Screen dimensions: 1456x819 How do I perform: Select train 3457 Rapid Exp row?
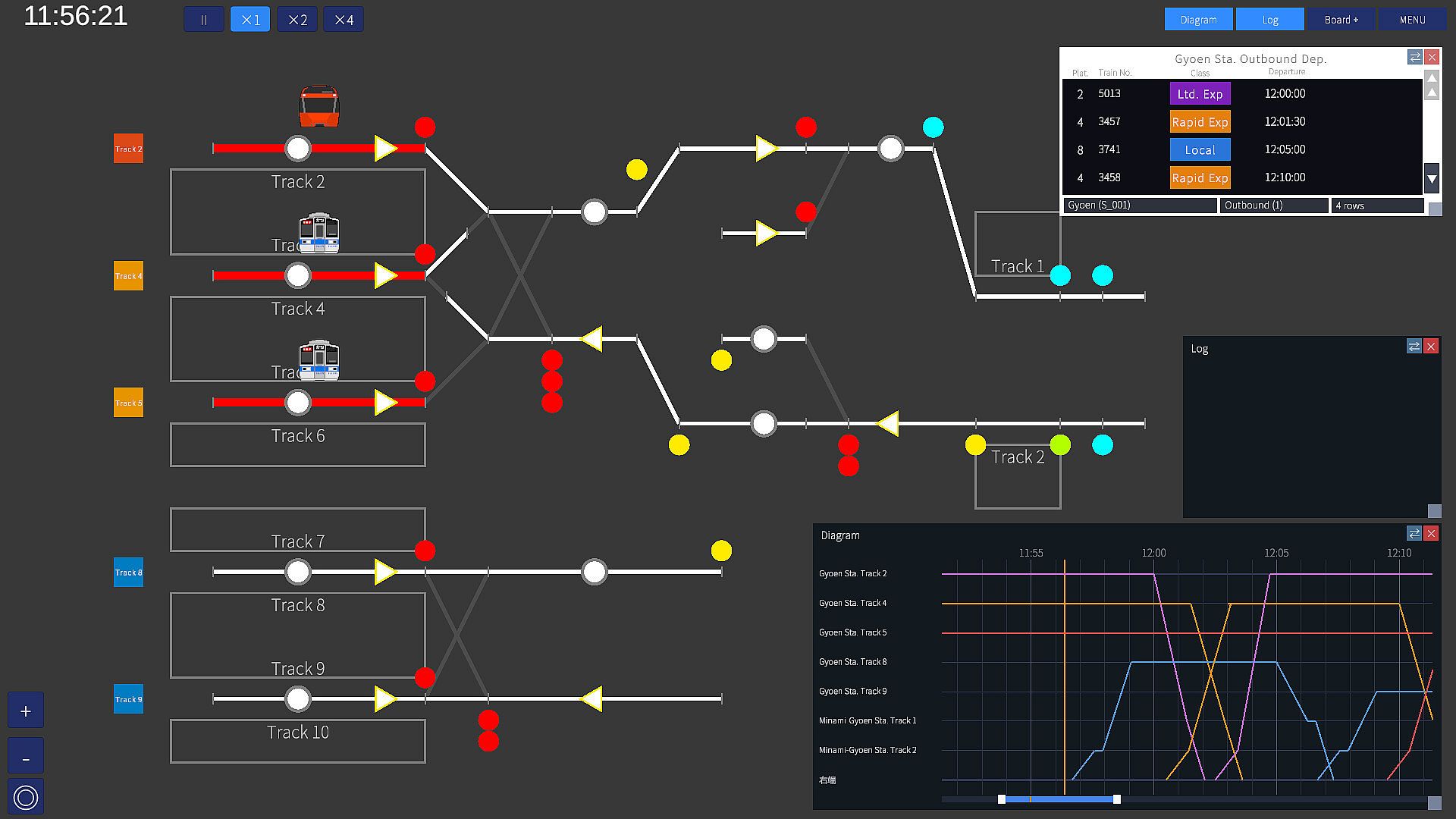(1242, 122)
